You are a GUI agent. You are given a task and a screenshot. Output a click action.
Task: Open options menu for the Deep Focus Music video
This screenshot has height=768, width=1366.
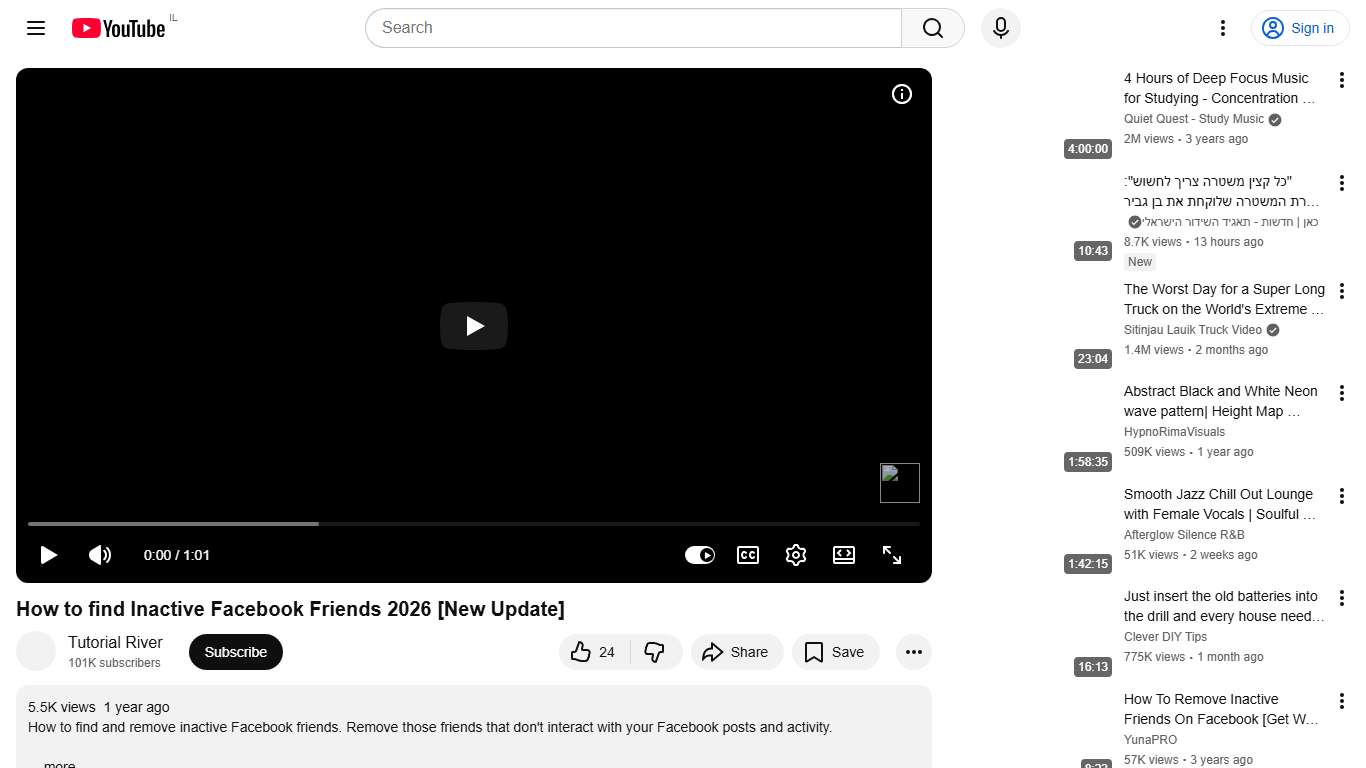pos(1342,79)
